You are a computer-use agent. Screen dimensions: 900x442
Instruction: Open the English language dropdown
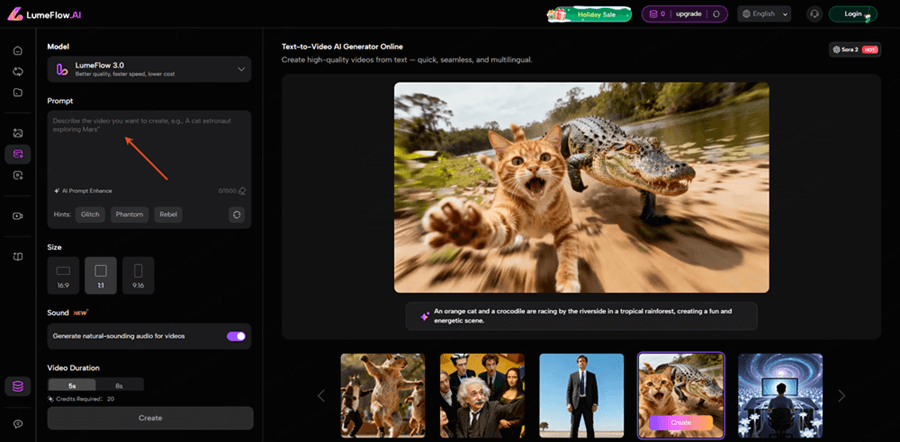pos(764,14)
